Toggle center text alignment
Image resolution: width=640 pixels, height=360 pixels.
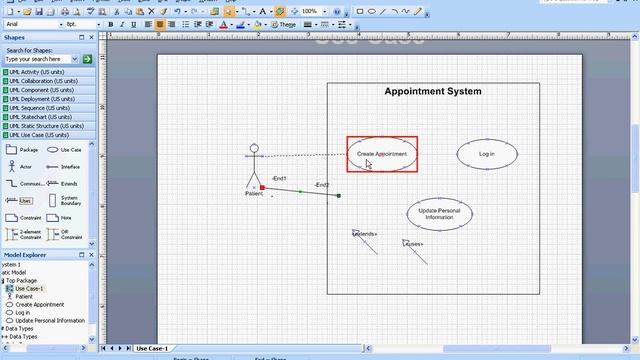160,24
